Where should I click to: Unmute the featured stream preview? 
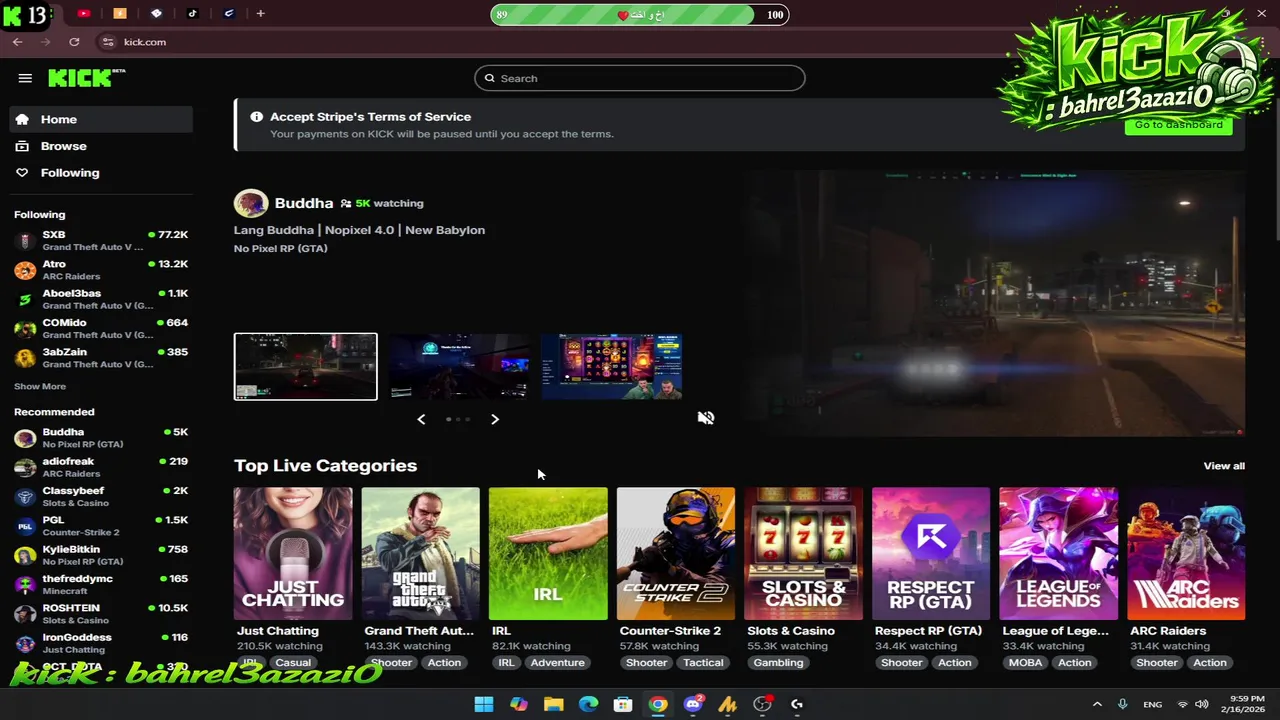click(x=706, y=418)
